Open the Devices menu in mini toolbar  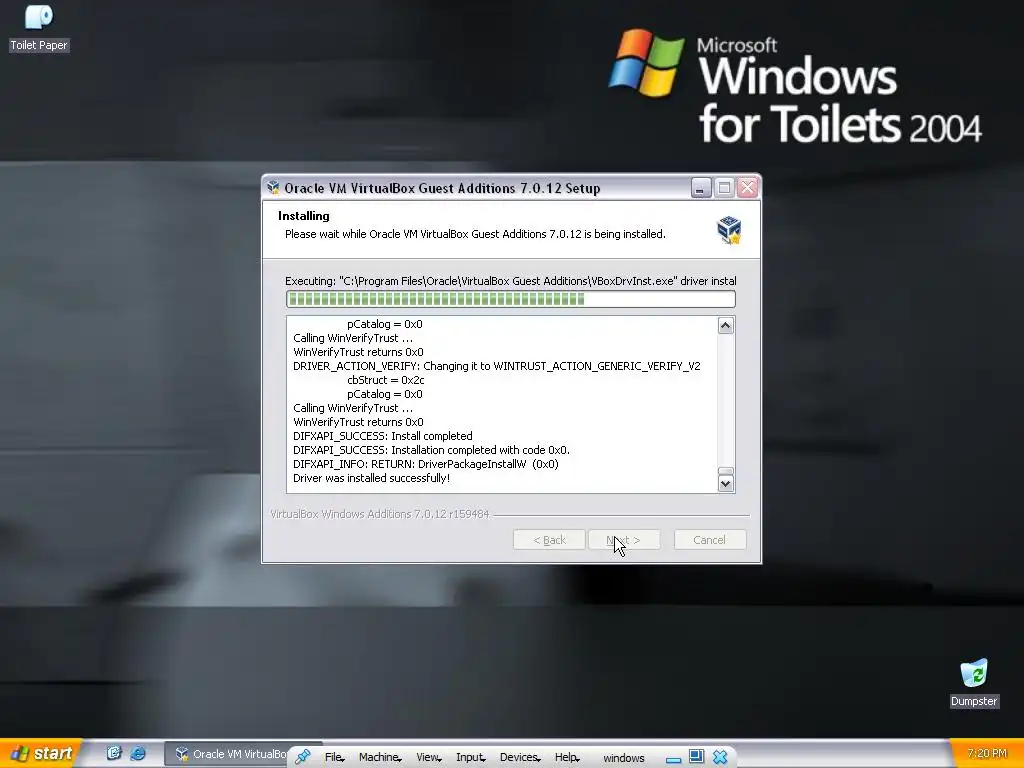tap(520, 757)
